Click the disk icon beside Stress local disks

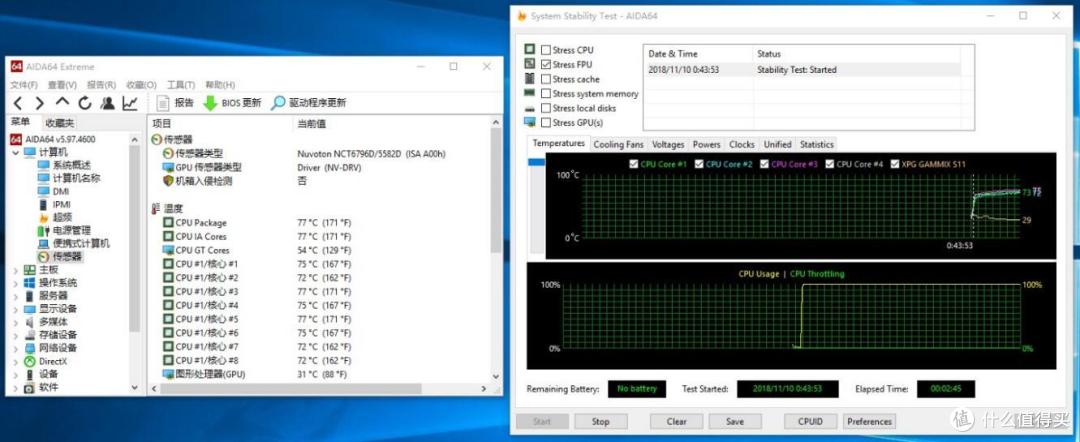point(530,108)
